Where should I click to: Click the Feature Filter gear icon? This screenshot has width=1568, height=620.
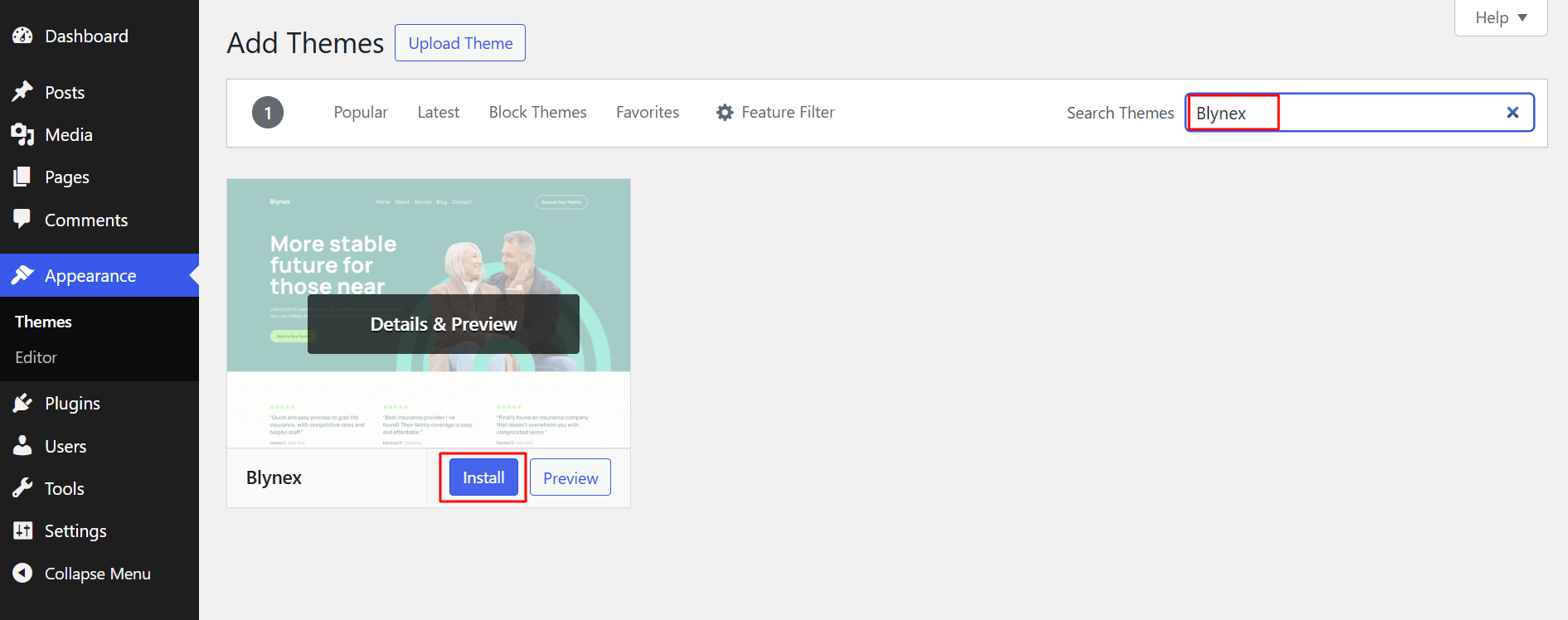[x=725, y=112]
